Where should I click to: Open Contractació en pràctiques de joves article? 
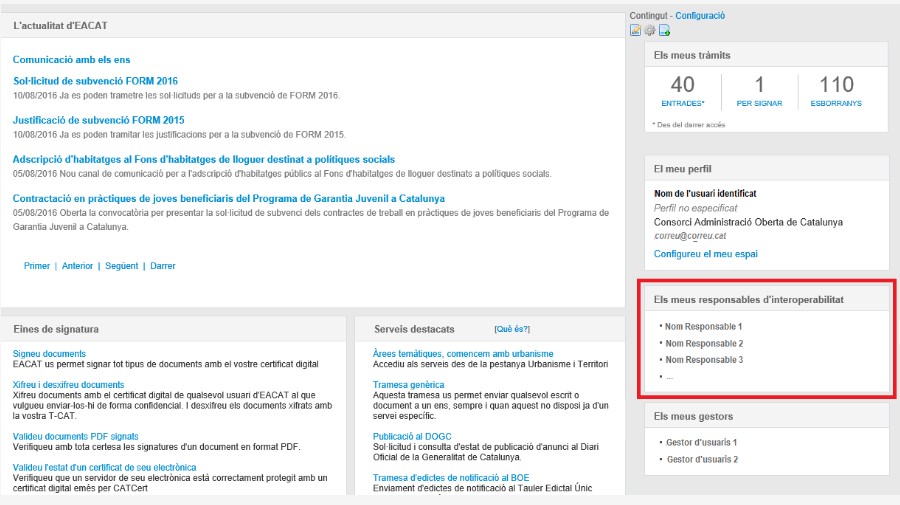229,198
